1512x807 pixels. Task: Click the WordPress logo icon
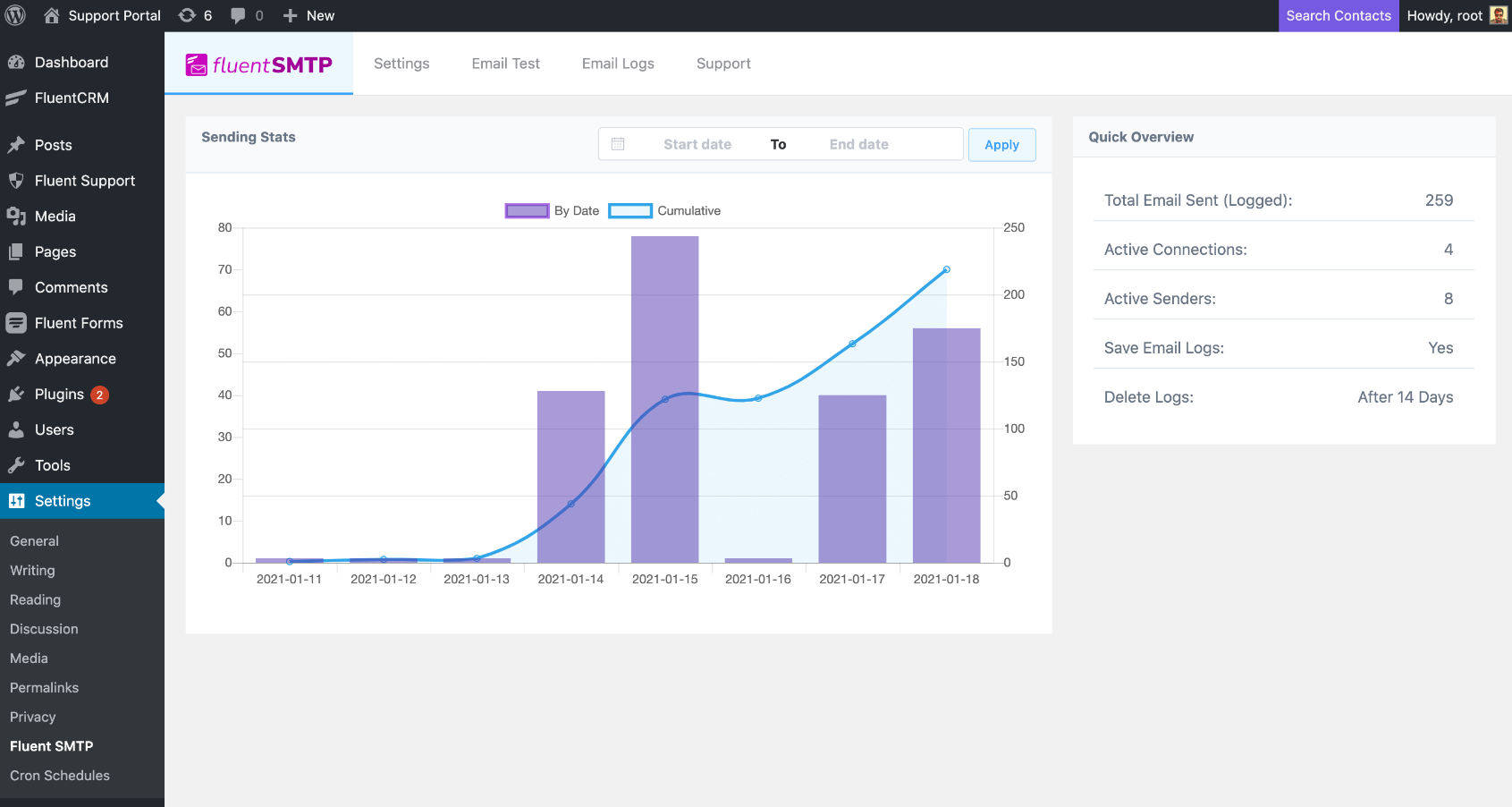[16, 15]
